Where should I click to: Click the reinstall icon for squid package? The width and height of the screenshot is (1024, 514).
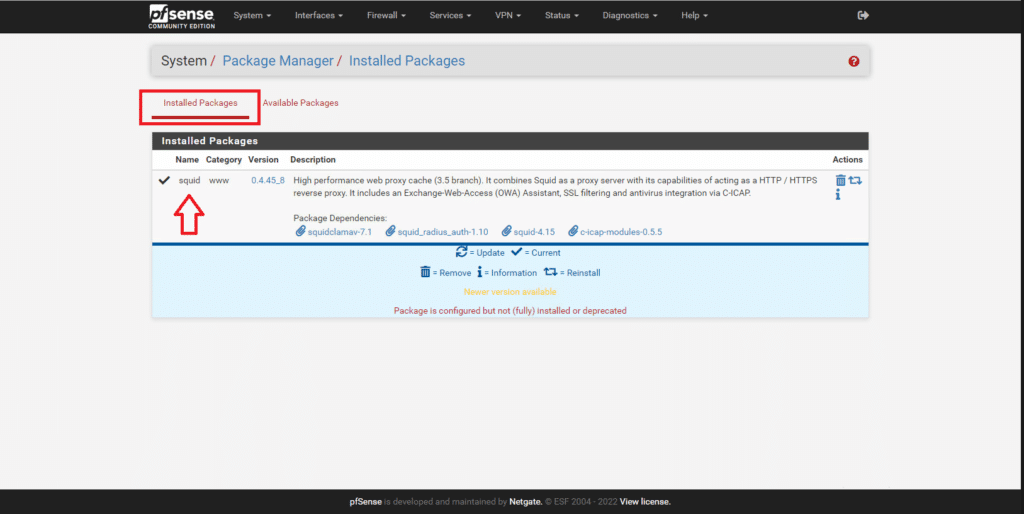pos(855,180)
